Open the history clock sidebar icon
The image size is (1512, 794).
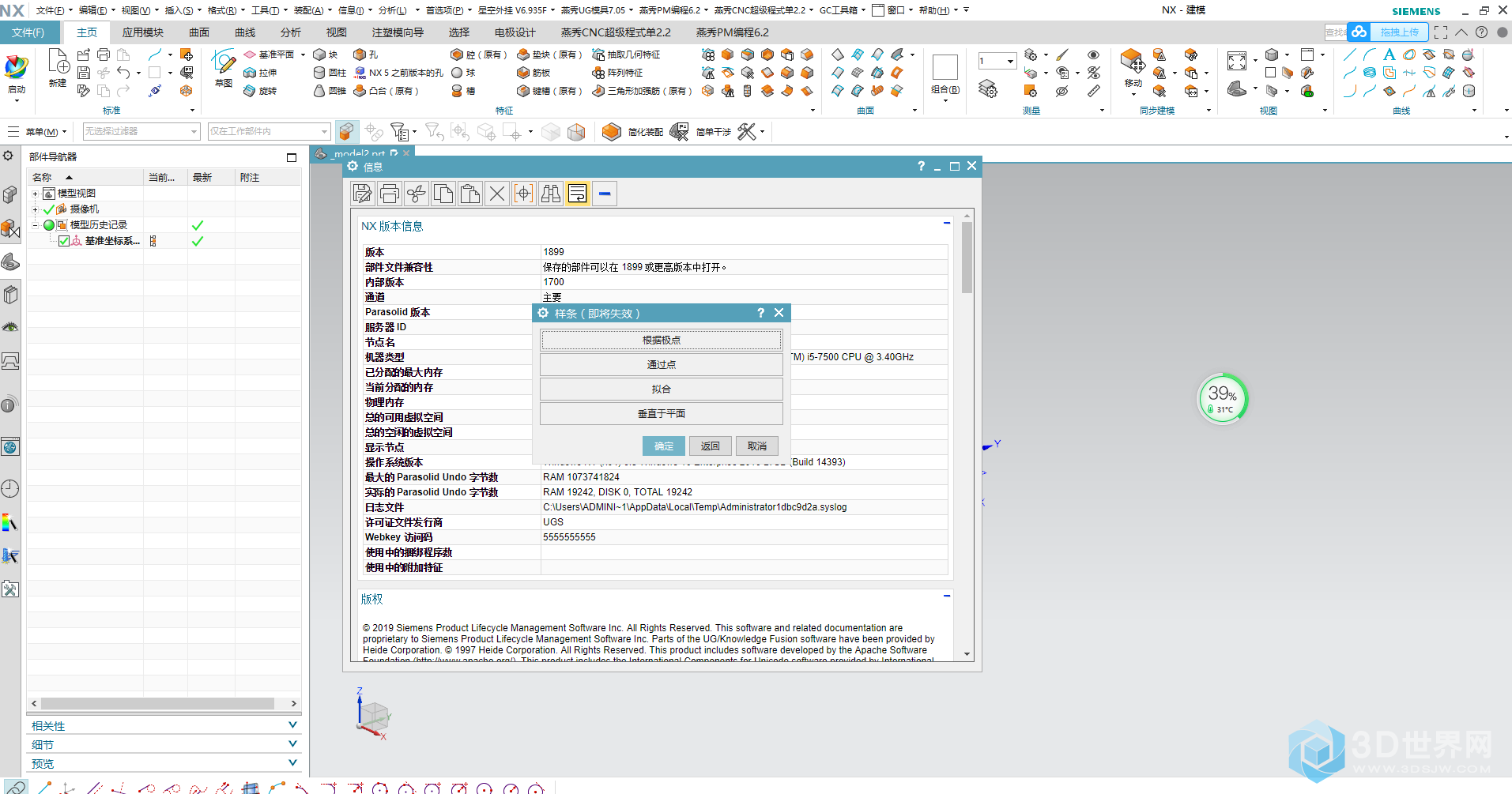click(x=10, y=488)
